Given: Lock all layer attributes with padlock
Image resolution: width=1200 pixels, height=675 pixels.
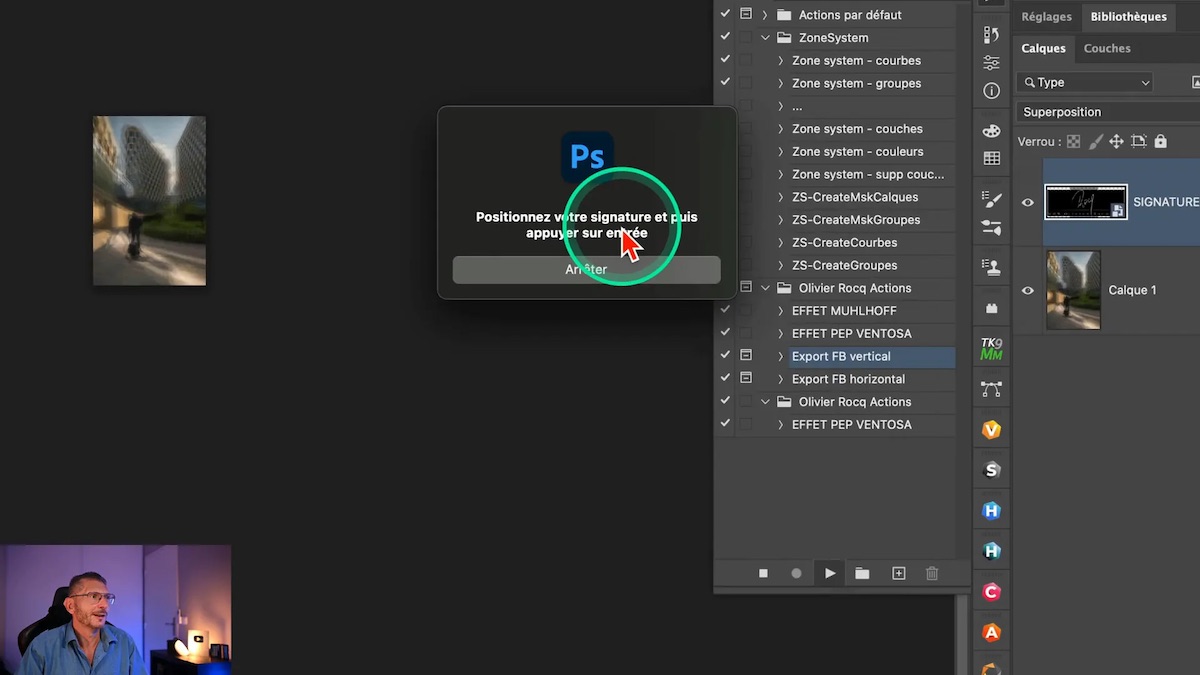Looking at the screenshot, I should pos(1160,142).
